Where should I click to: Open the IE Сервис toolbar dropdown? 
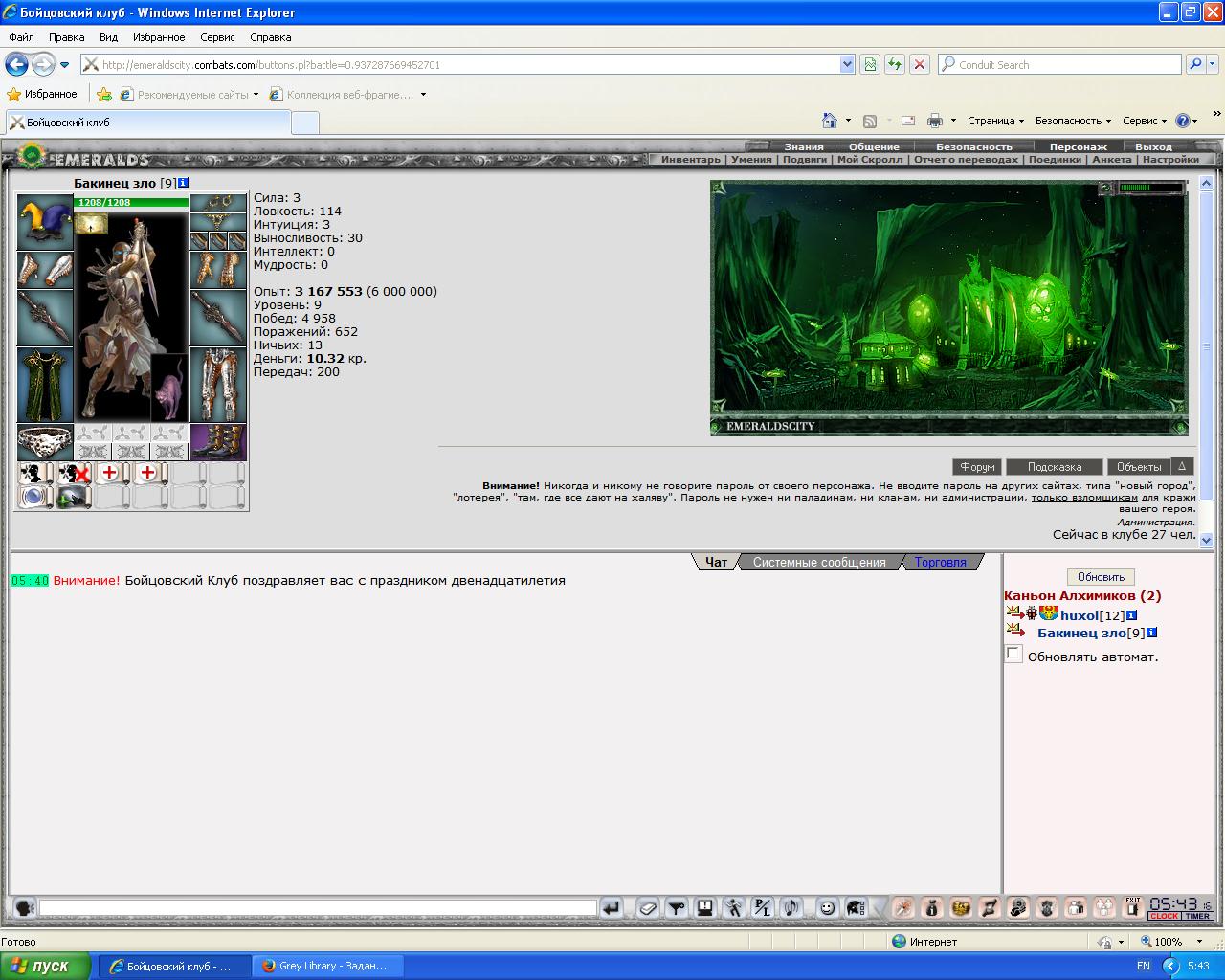1145,121
